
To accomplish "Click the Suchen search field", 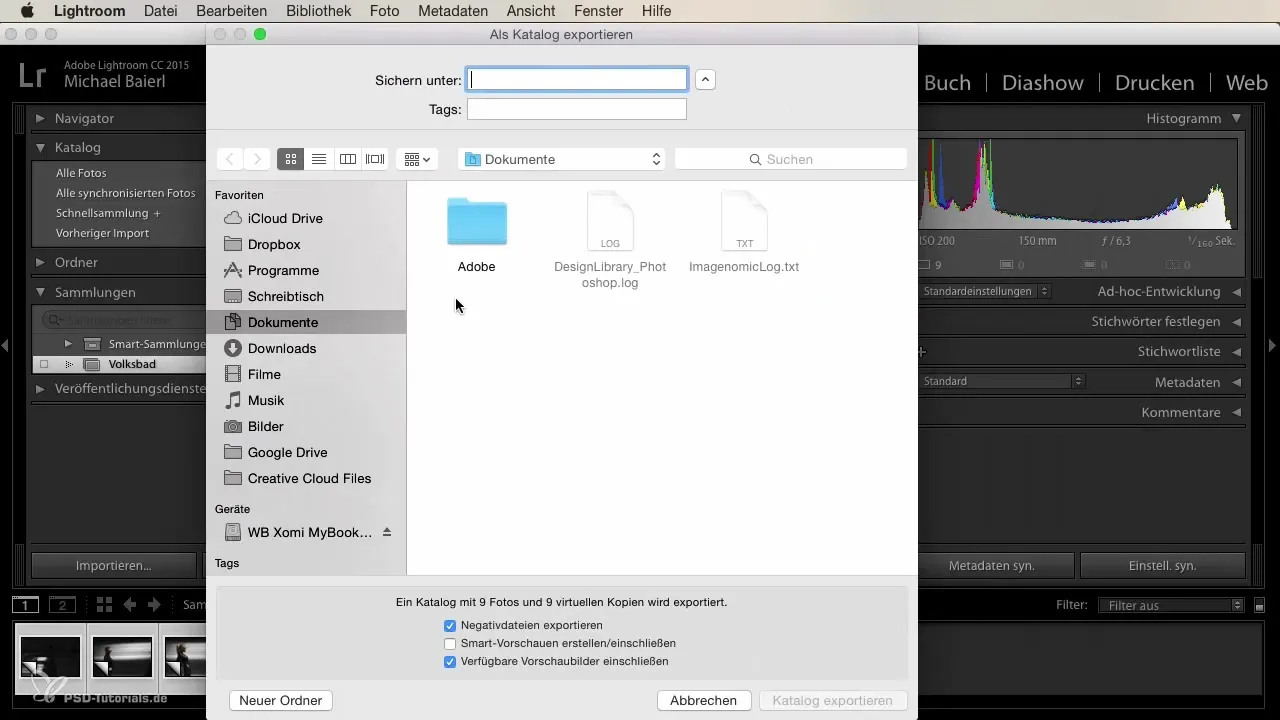I will (791, 159).
